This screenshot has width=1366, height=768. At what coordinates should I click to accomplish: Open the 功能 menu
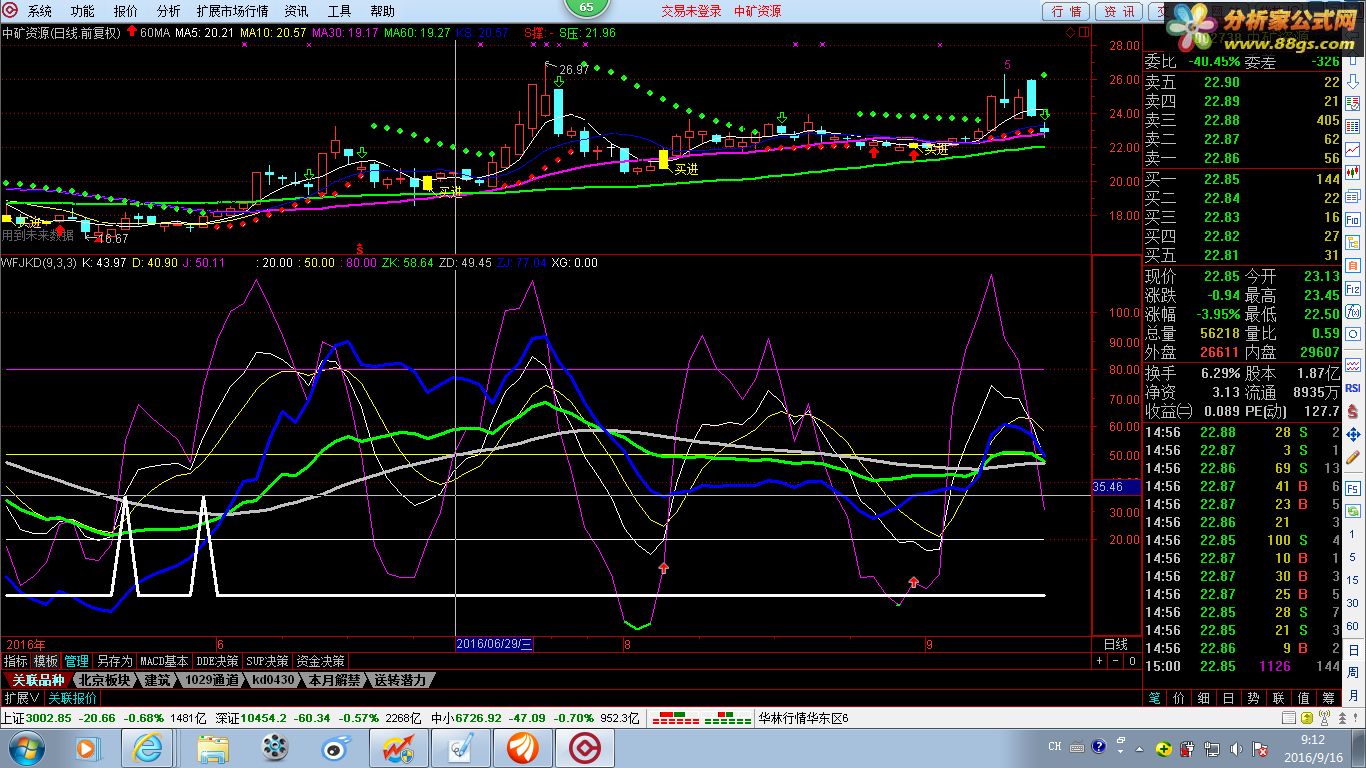(x=83, y=11)
